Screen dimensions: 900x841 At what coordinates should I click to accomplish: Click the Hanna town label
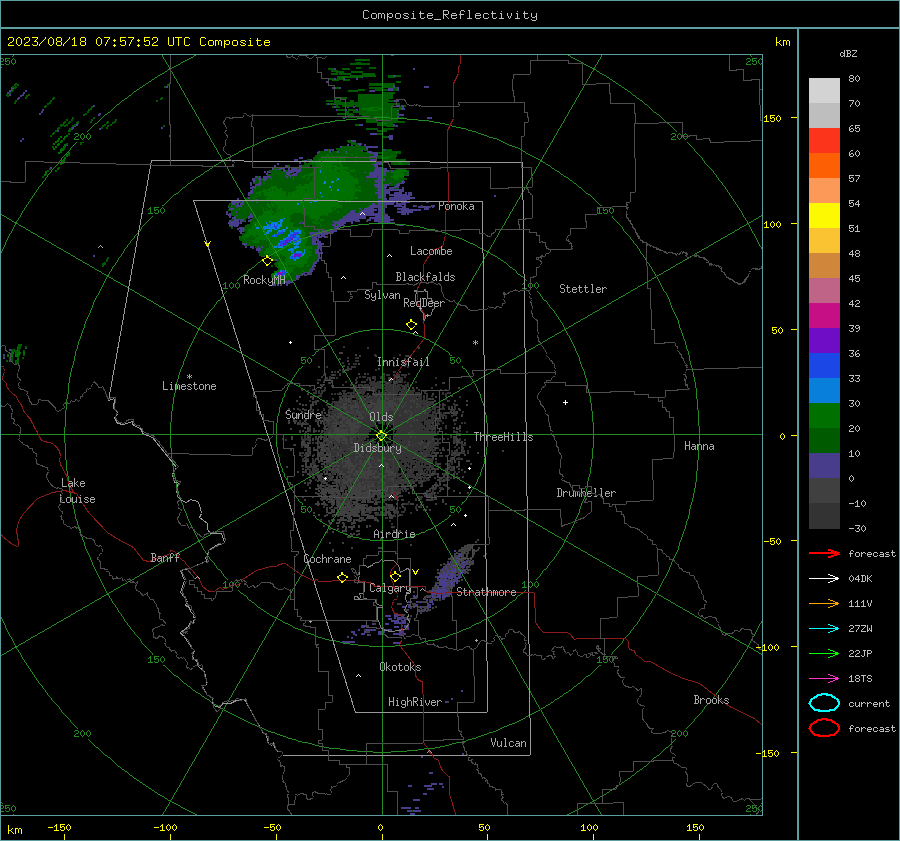[x=699, y=446]
